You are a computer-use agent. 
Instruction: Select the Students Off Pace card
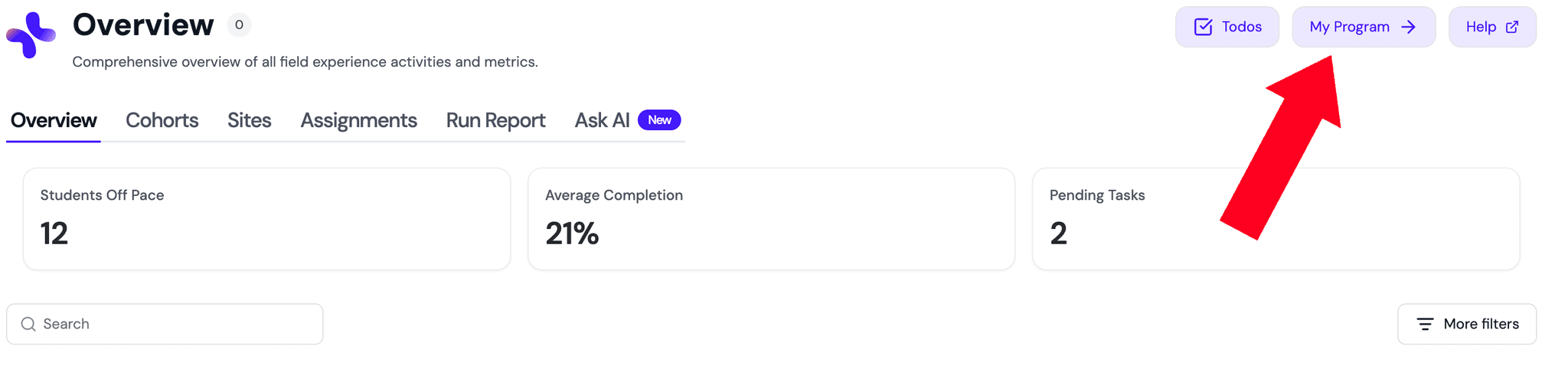point(266,219)
